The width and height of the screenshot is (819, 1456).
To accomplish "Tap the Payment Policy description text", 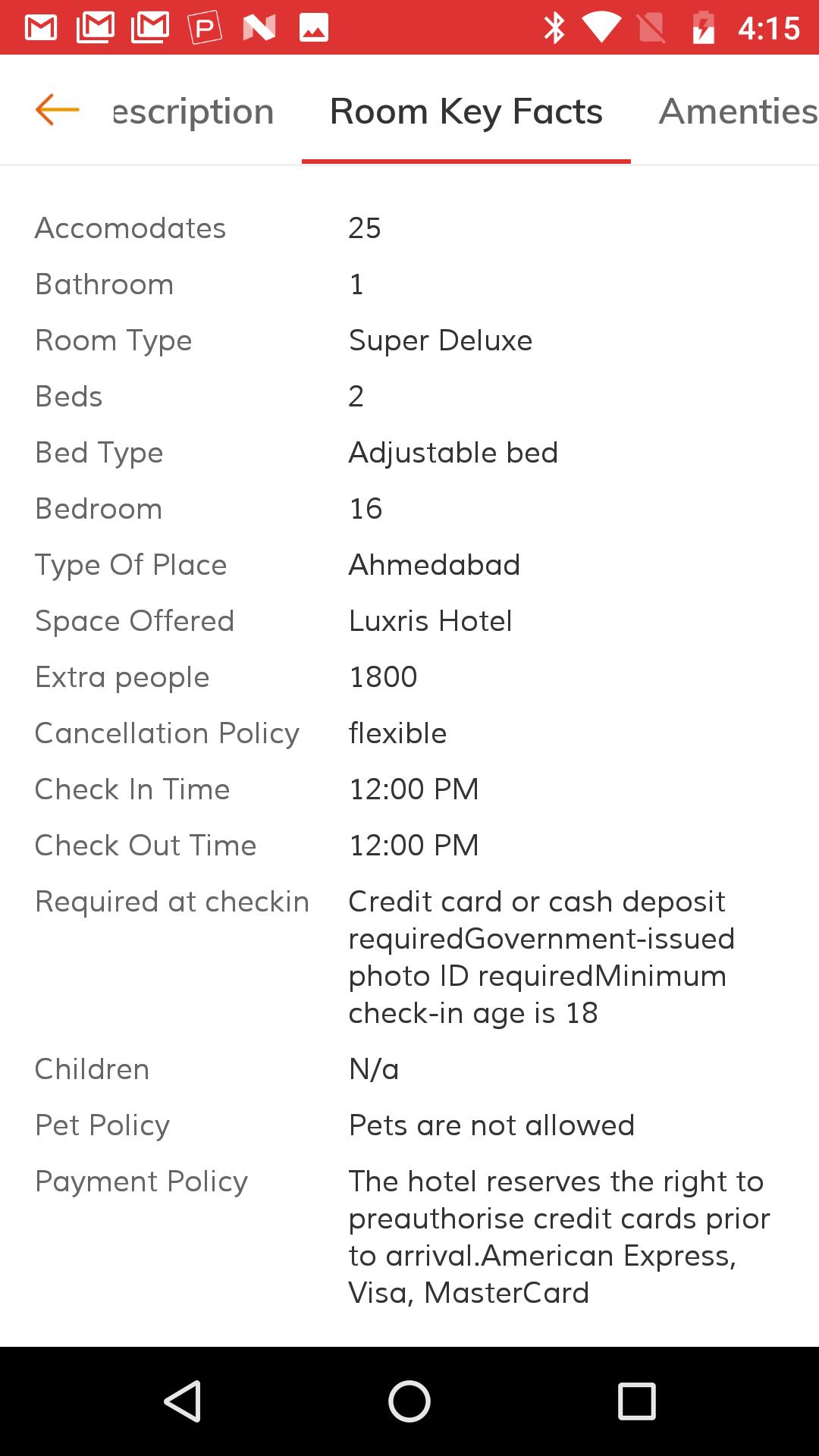I will pyautogui.click(x=559, y=1237).
